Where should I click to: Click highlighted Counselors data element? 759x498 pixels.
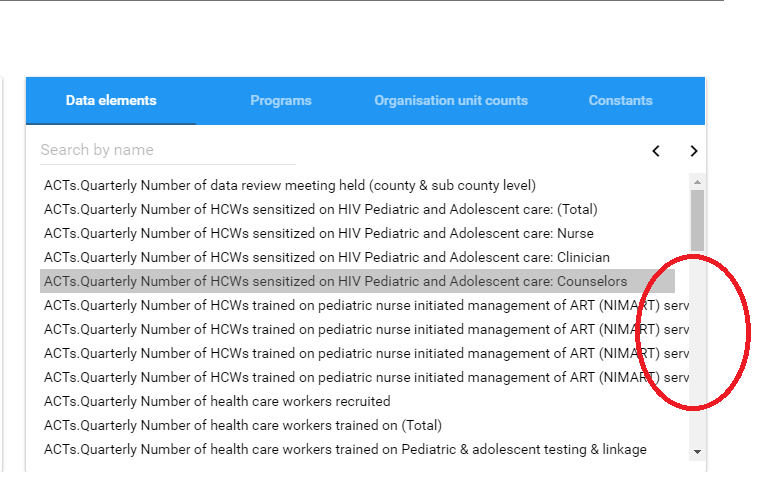click(x=336, y=281)
